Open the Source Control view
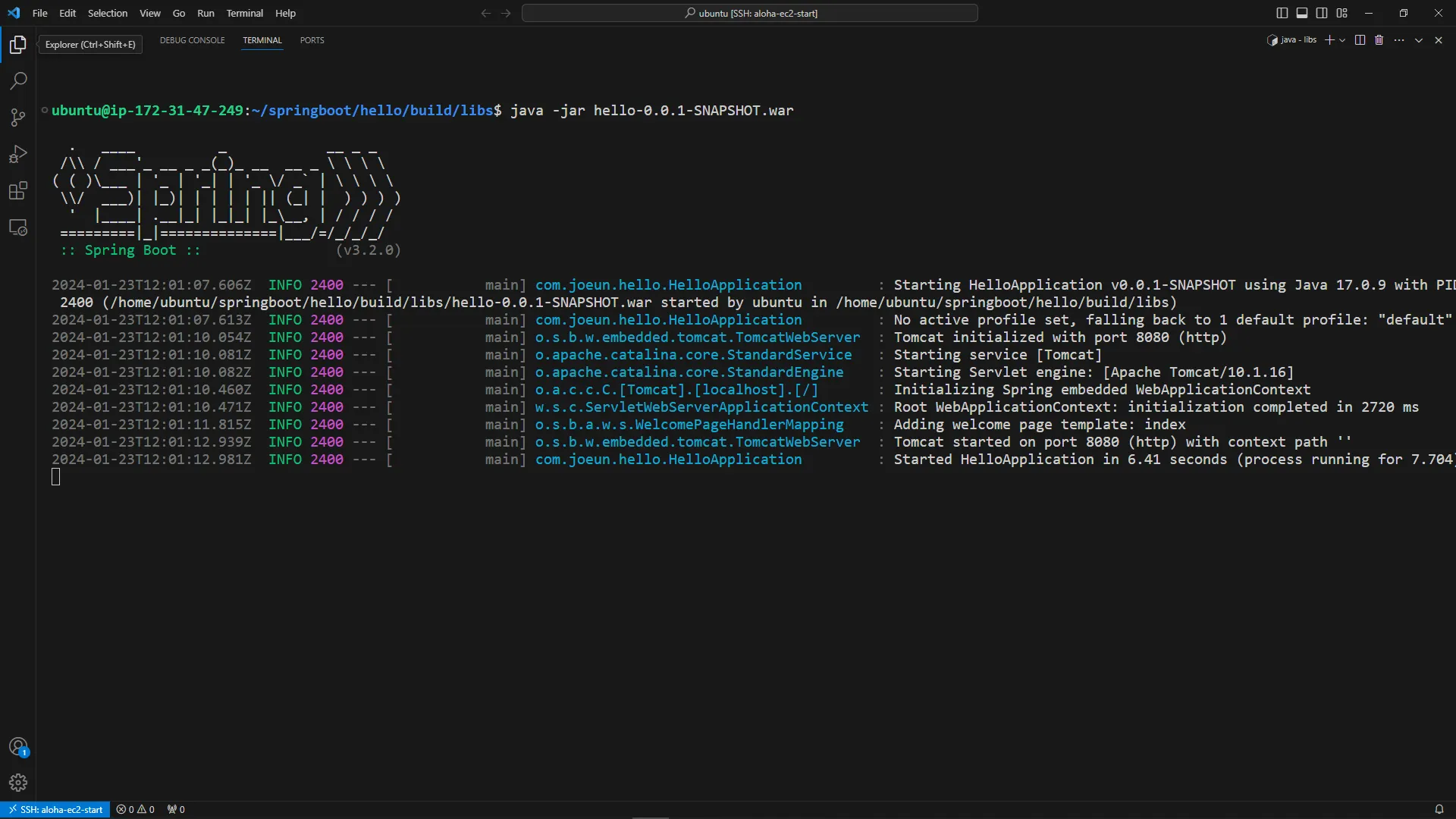This screenshot has height=819, width=1456. 18,117
